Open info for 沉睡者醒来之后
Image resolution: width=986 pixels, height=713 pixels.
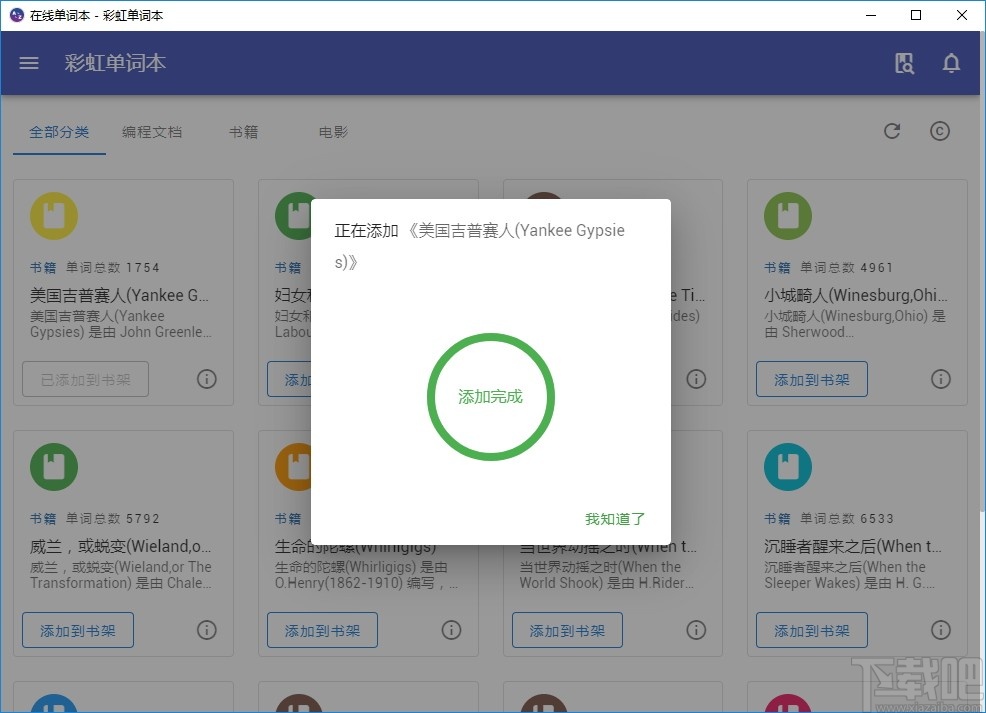pyautogui.click(x=940, y=630)
